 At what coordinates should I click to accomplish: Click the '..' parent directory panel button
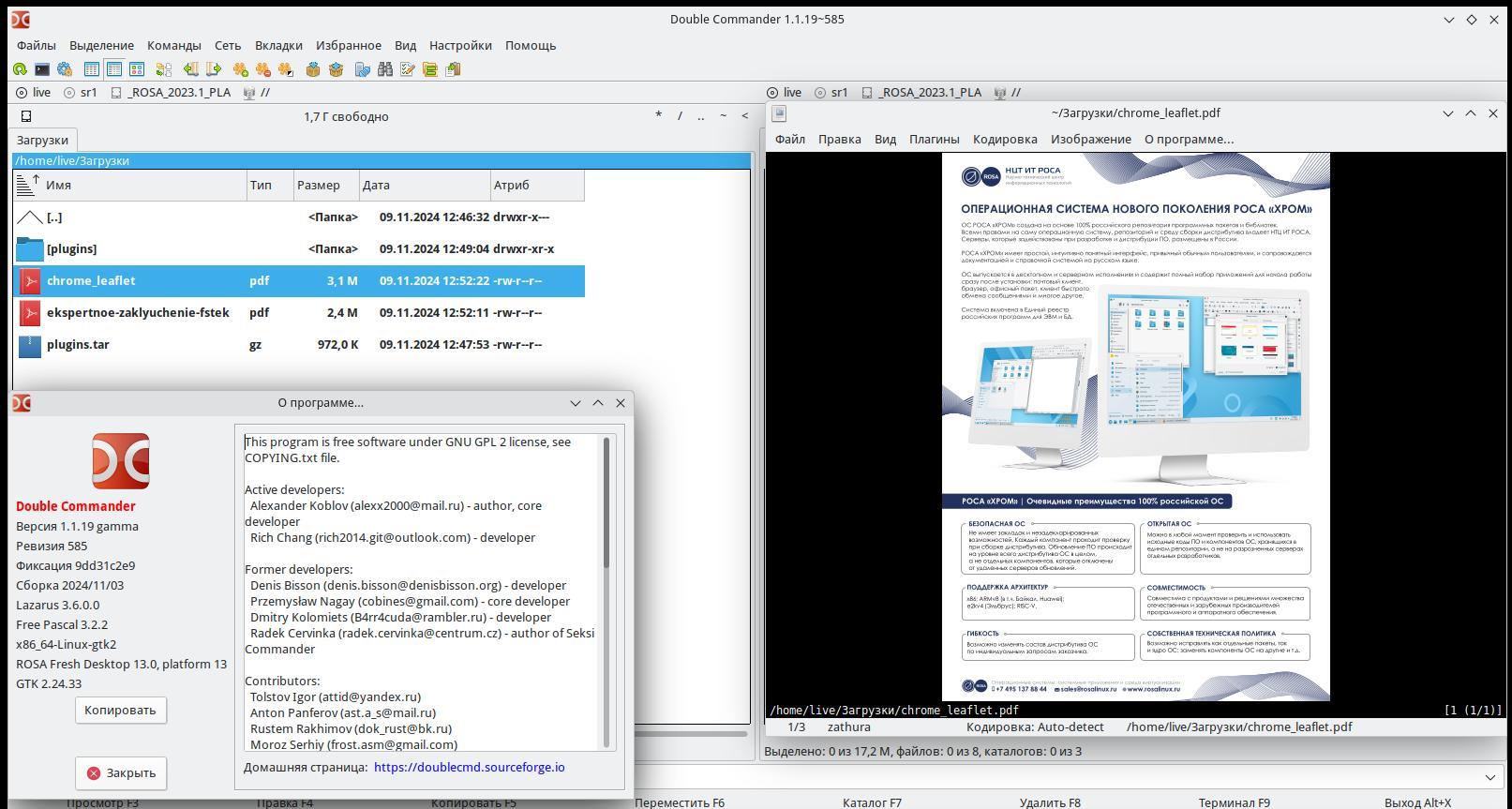click(701, 116)
